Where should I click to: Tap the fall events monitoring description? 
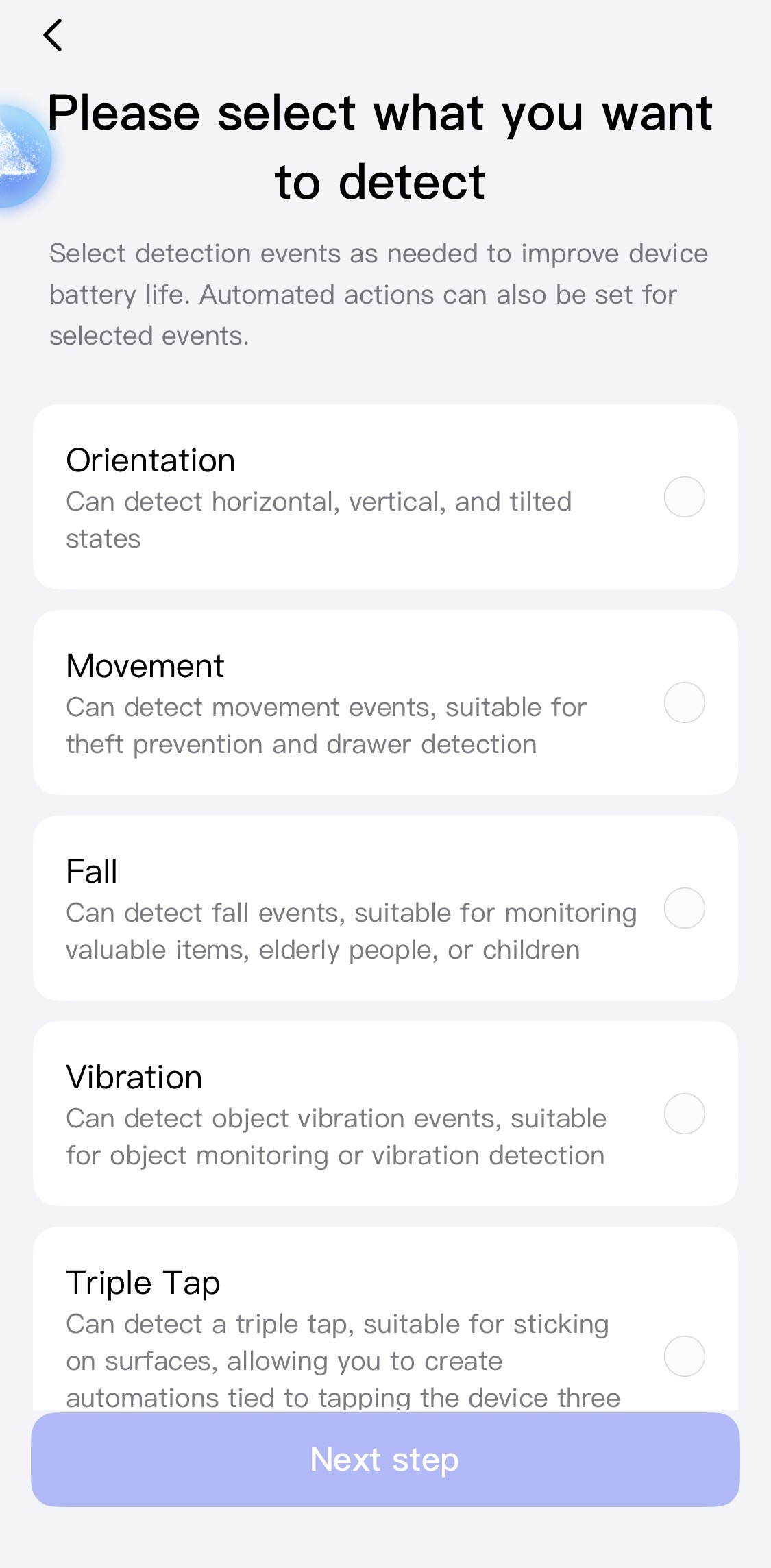[x=351, y=931]
